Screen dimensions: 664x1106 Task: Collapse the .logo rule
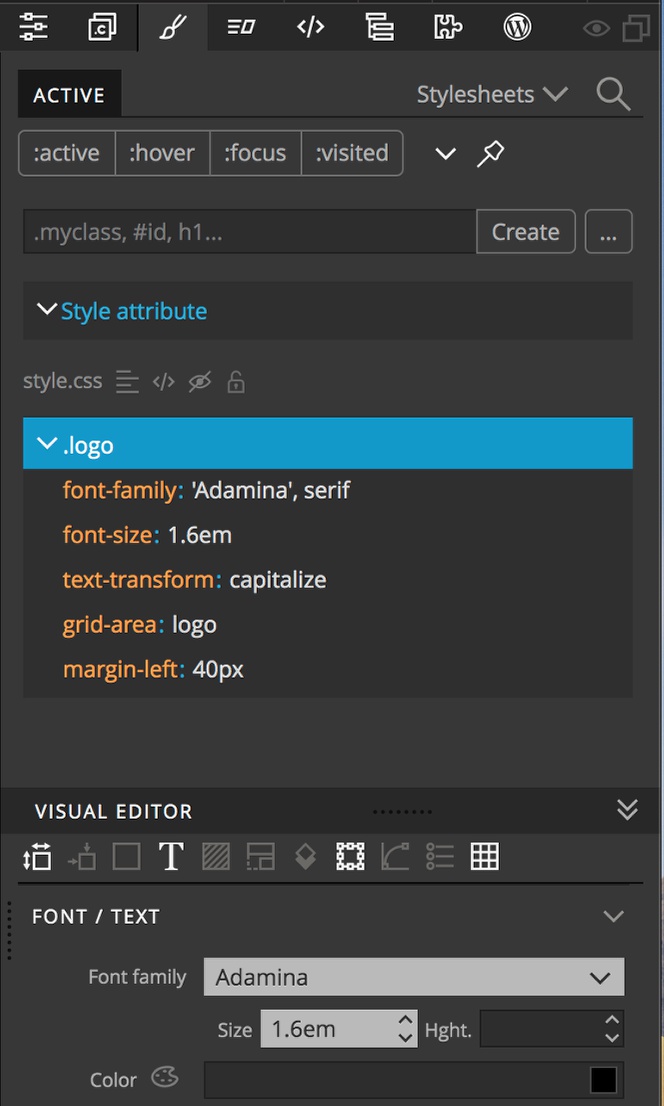(x=46, y=444)
